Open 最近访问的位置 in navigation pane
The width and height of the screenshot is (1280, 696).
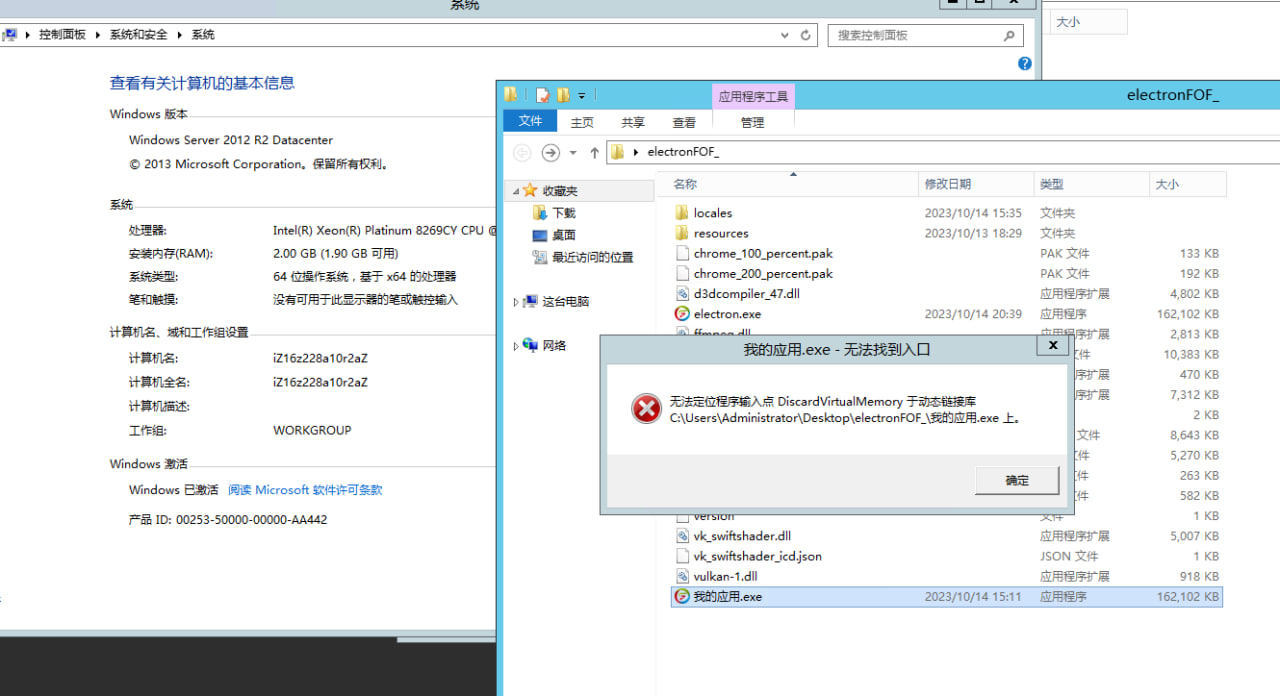point(593,257)
